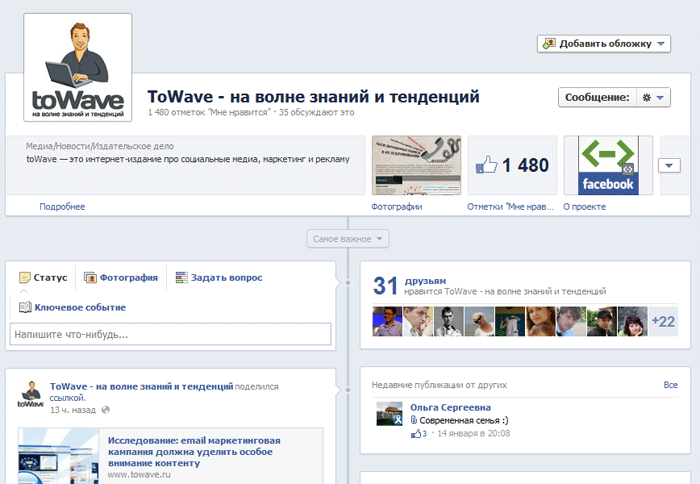
Task: Select the Фотография tab
Action: 121,278
